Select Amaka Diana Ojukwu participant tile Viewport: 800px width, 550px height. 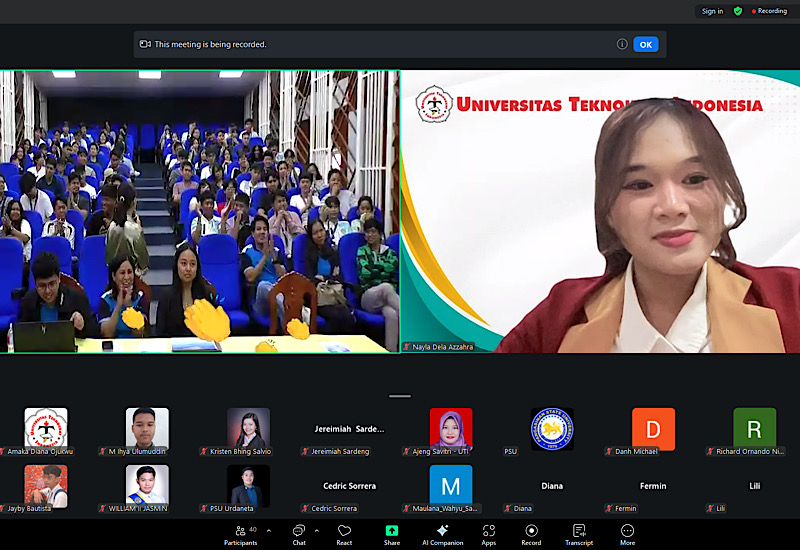coord(46,430)
